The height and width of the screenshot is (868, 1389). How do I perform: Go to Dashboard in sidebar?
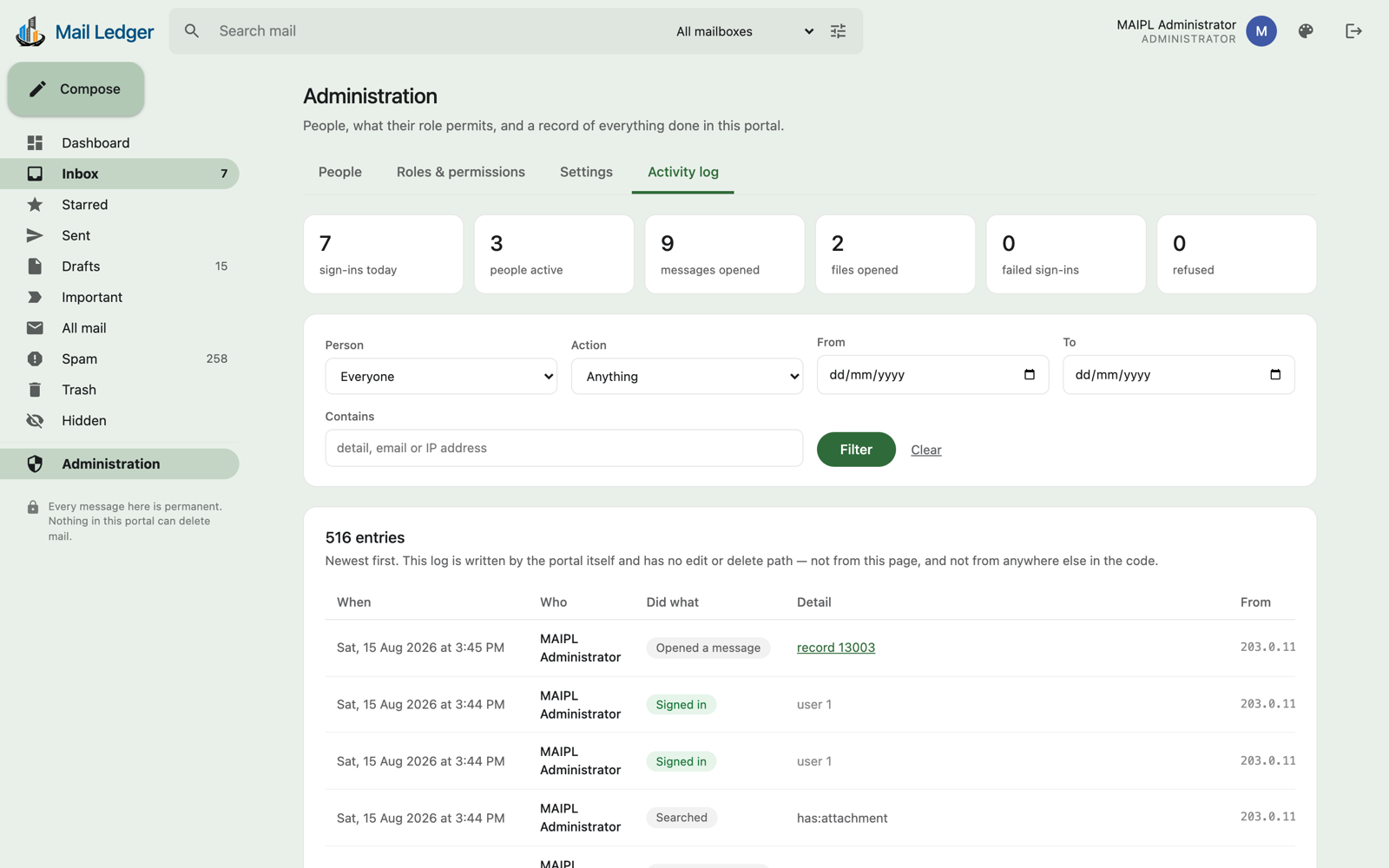pos(95,142)
